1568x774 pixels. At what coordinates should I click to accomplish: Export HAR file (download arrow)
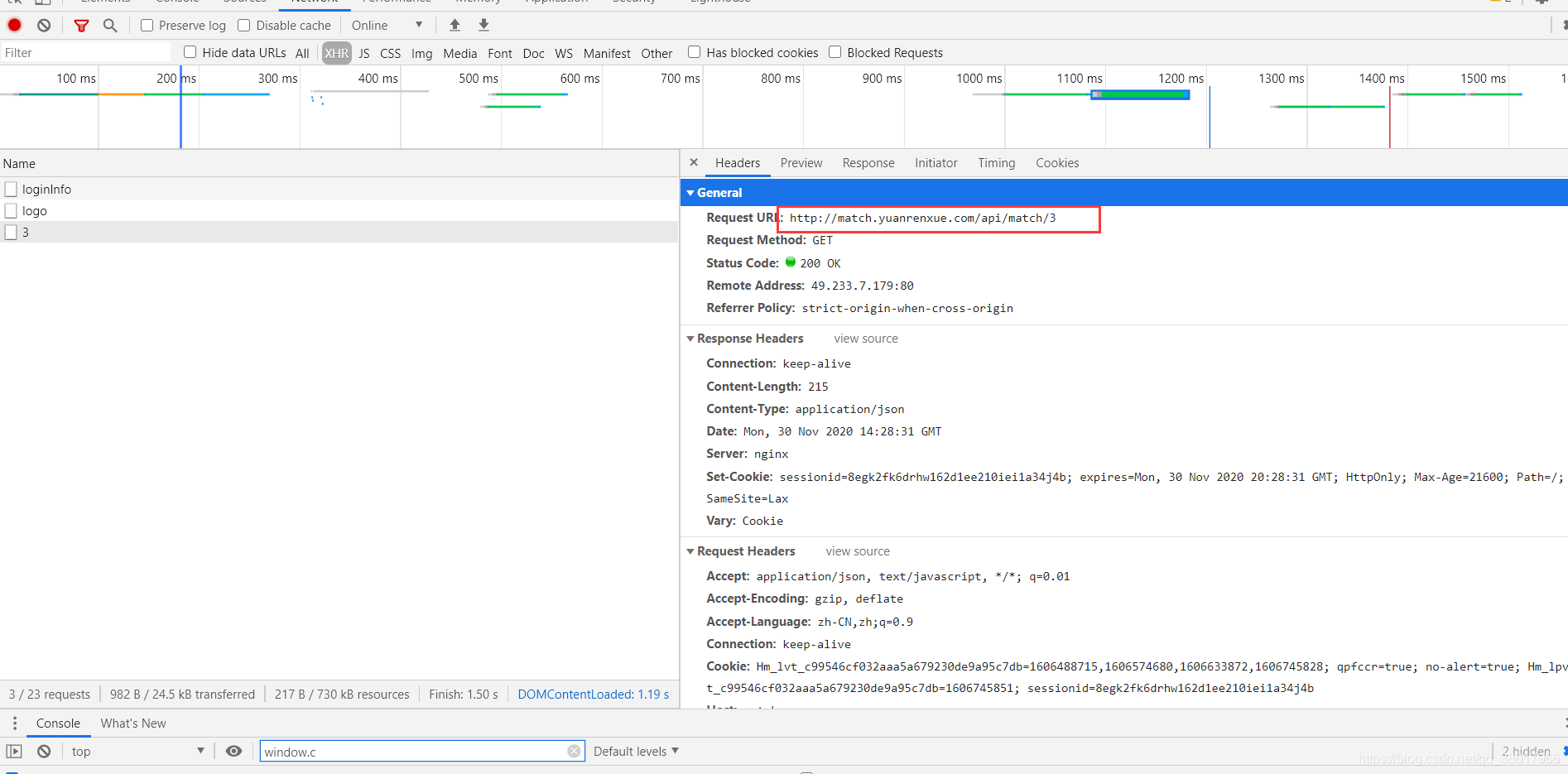[484, 25]
